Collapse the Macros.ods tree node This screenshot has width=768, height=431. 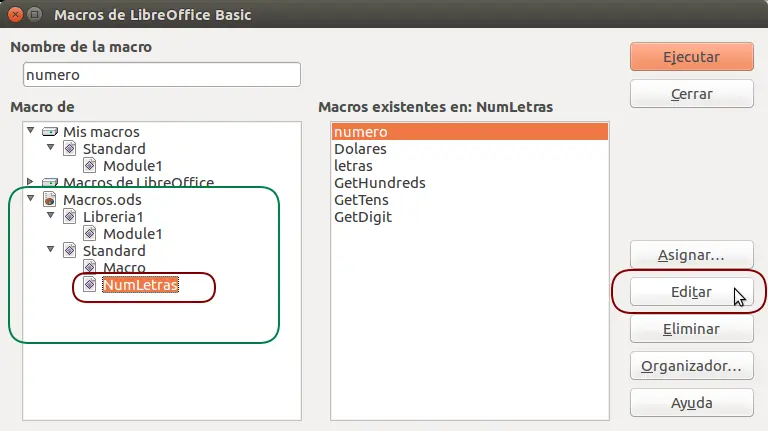tap(31, 198)
